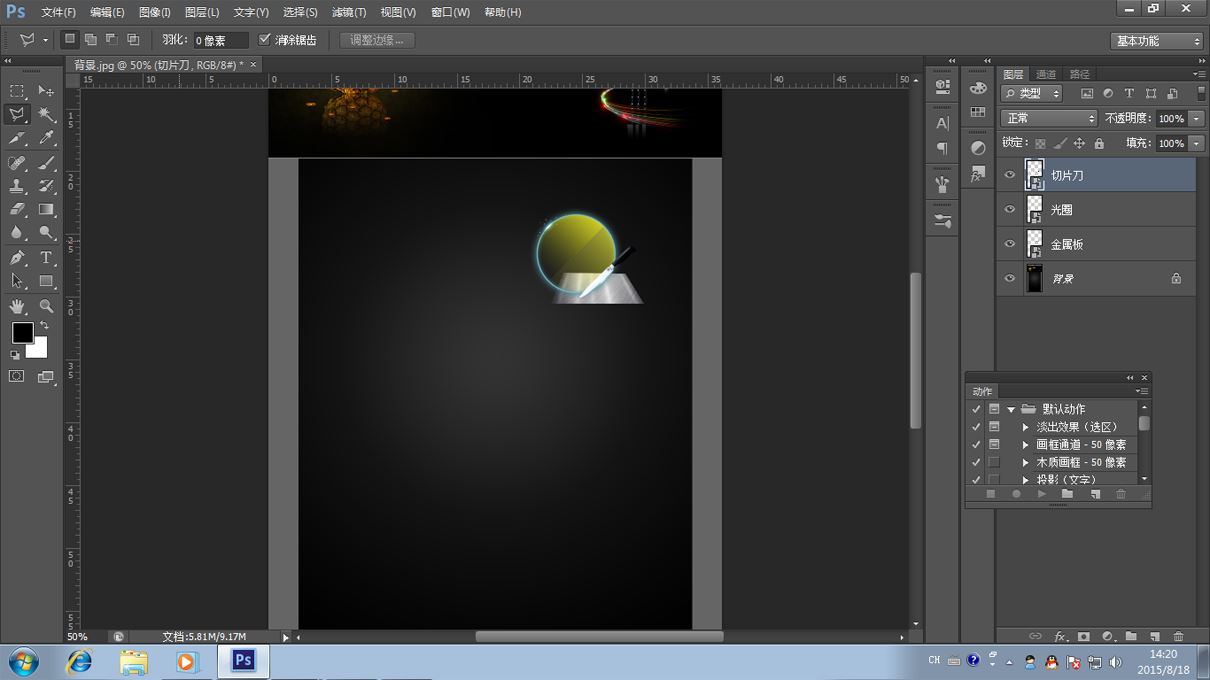Open the 滤镜(T) menu
The image size is (1210, 680).
pos(348,12)
